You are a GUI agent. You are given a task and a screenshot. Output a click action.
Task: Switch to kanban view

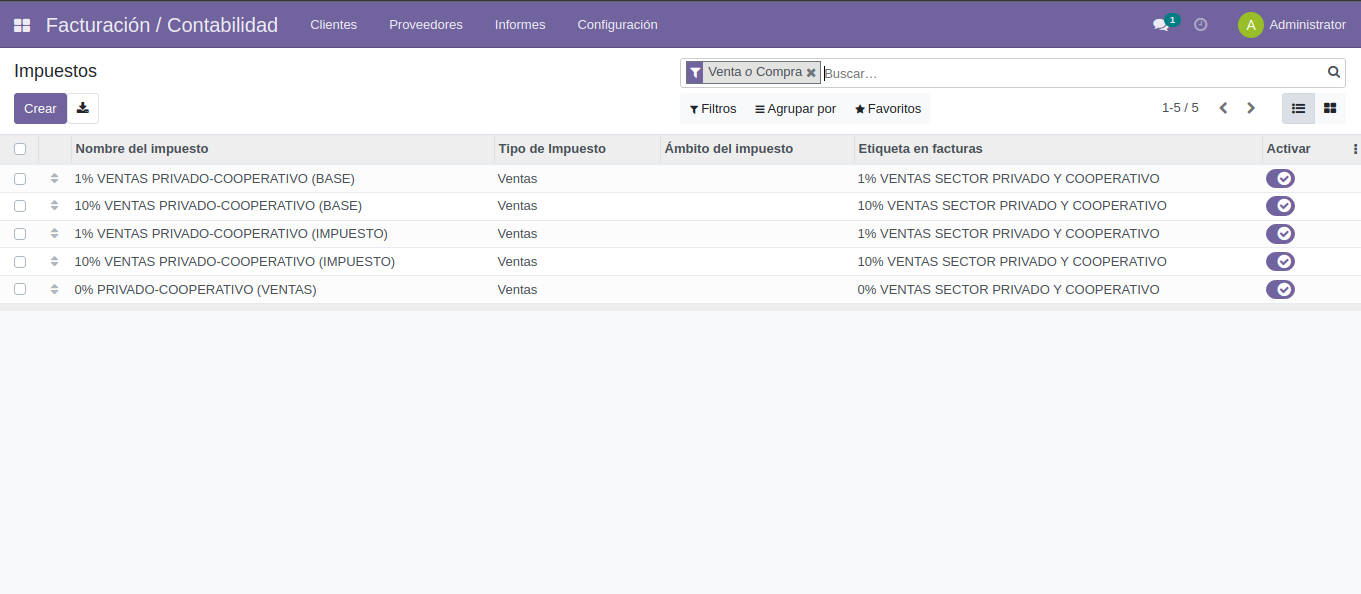[1329, 108]
